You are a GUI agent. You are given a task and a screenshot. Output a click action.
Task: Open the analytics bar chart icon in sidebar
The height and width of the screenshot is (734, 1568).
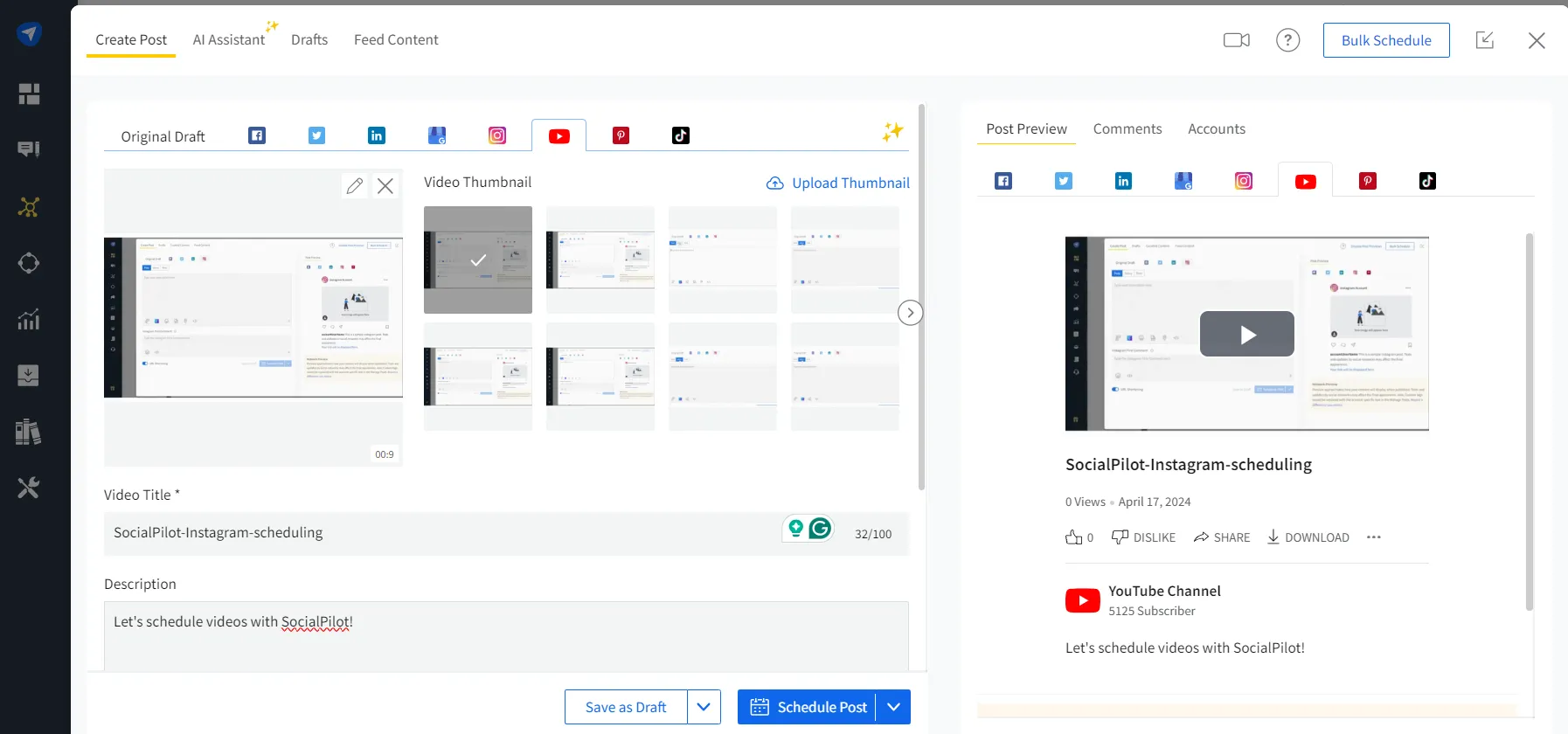(x=29, y=319)
